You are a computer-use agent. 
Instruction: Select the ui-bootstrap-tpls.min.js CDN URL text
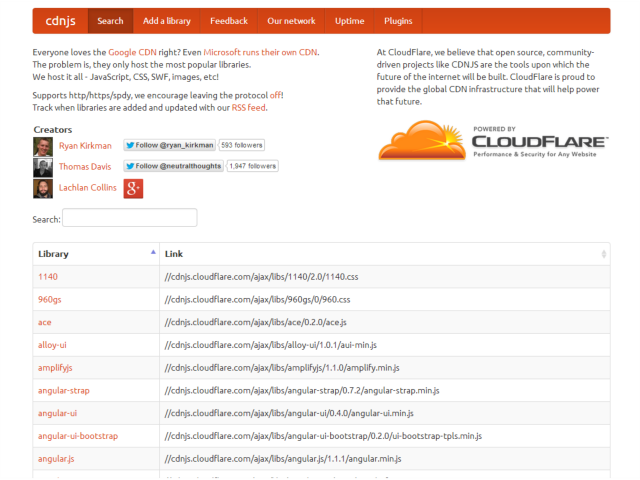323,436
